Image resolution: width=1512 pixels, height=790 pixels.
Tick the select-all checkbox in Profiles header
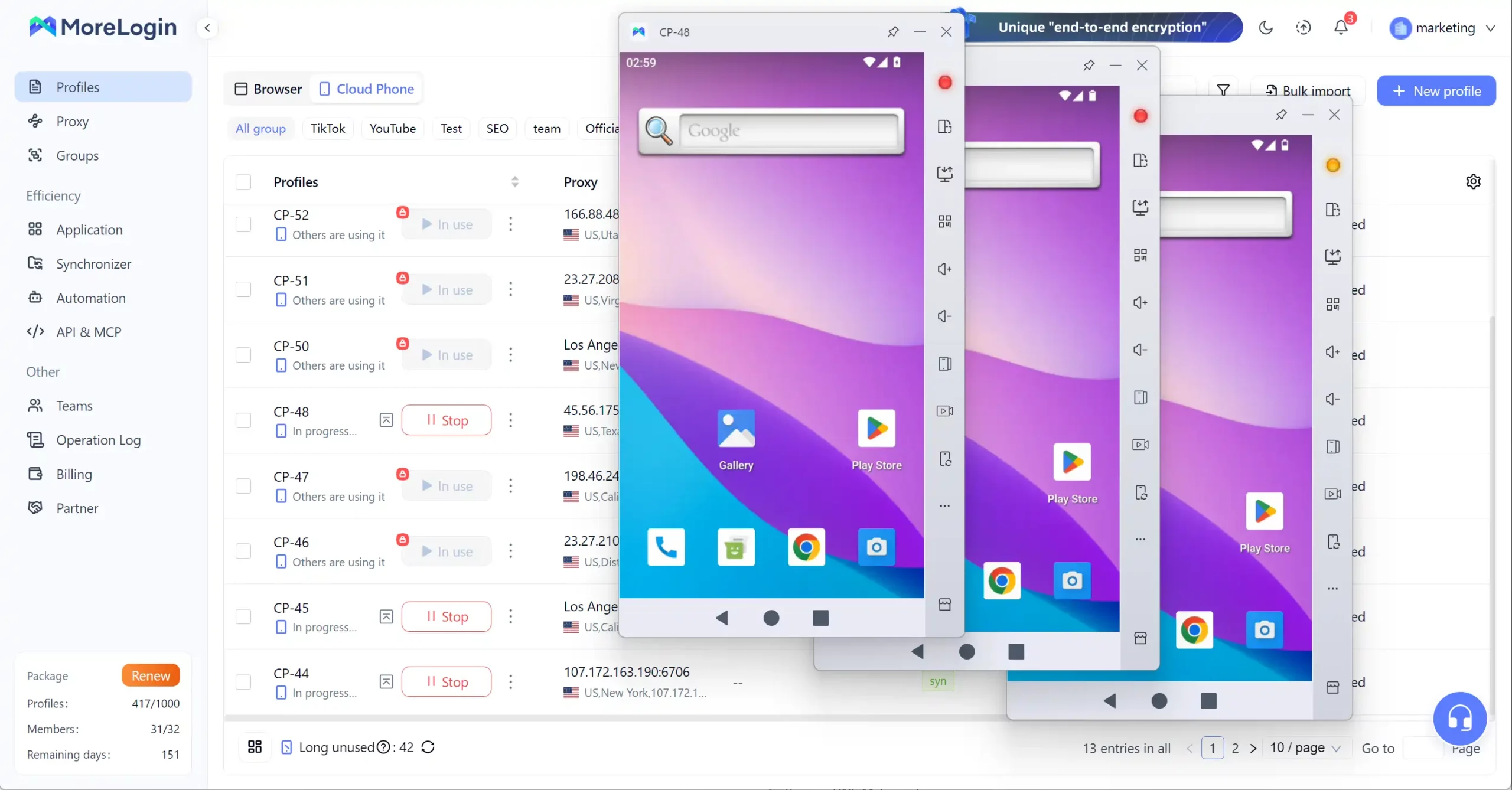(243, 182)
